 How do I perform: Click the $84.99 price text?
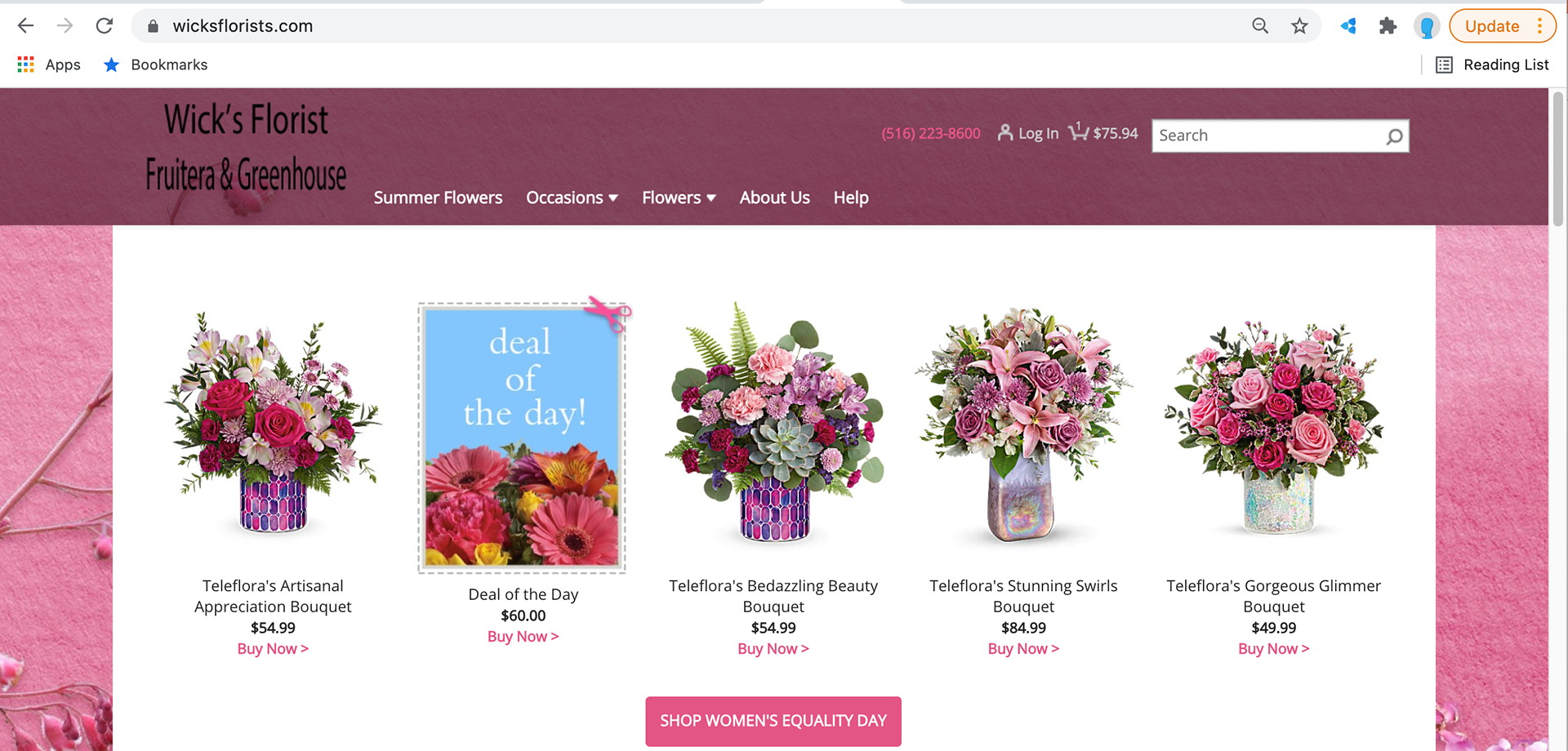pos(1023,628)
